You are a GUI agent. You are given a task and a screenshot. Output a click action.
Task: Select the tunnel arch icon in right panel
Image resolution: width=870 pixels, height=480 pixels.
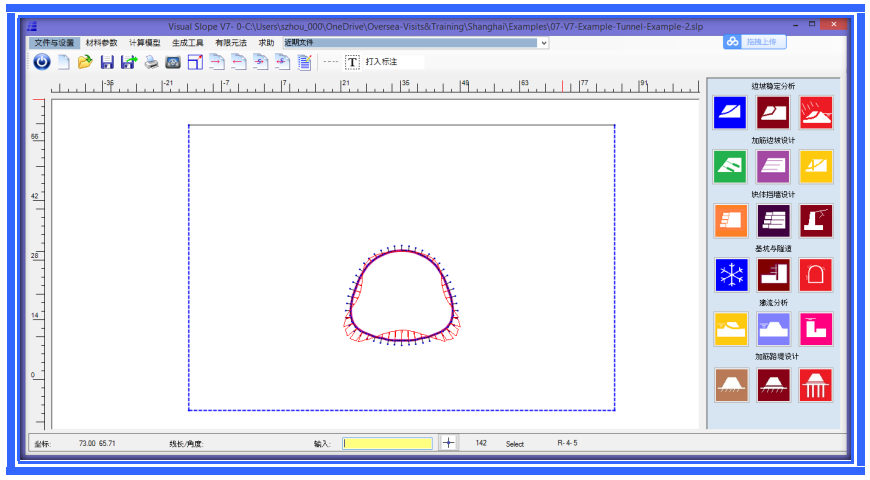pos(815,274)
